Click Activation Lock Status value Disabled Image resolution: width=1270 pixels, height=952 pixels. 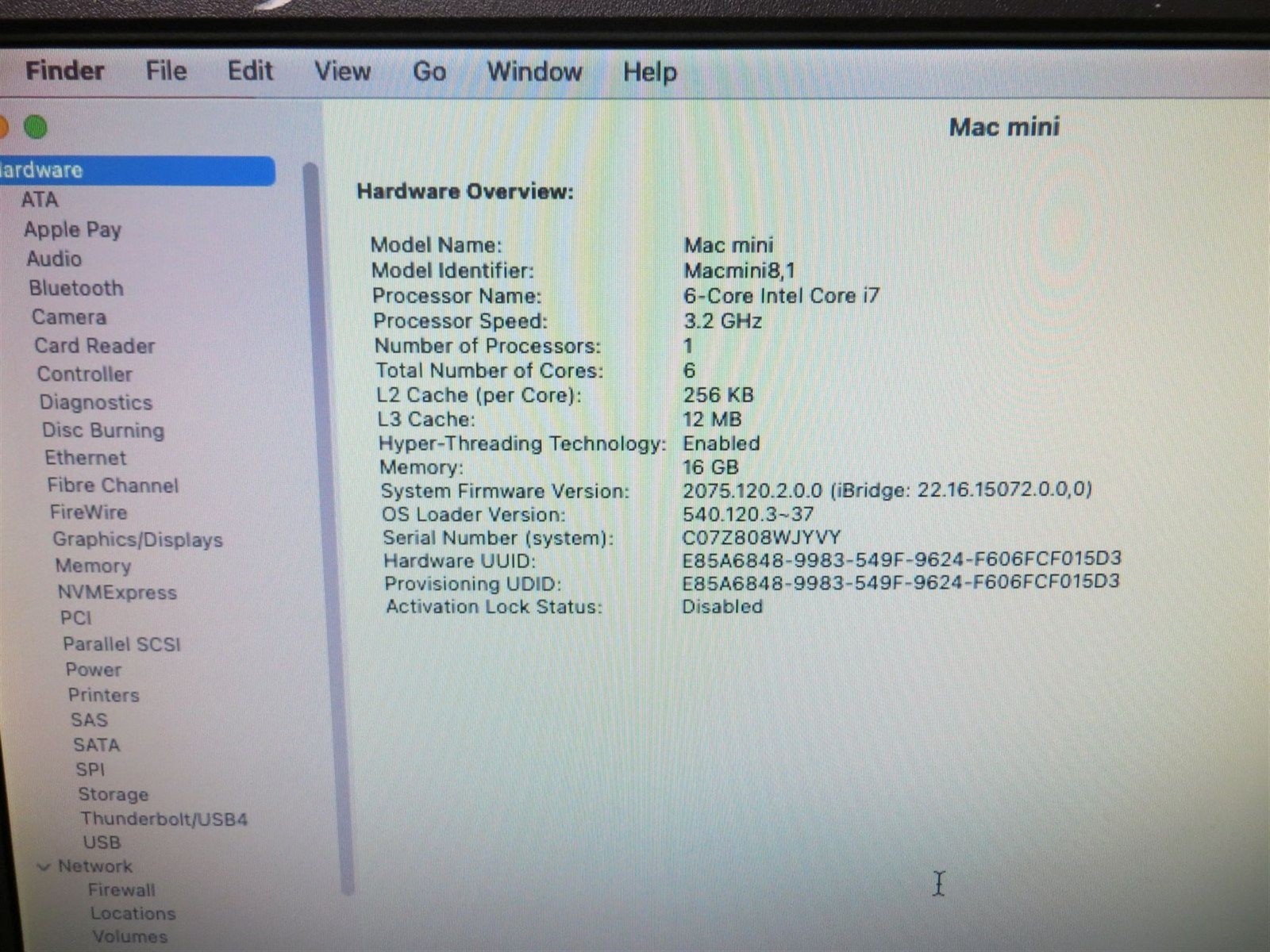[722, 606]
